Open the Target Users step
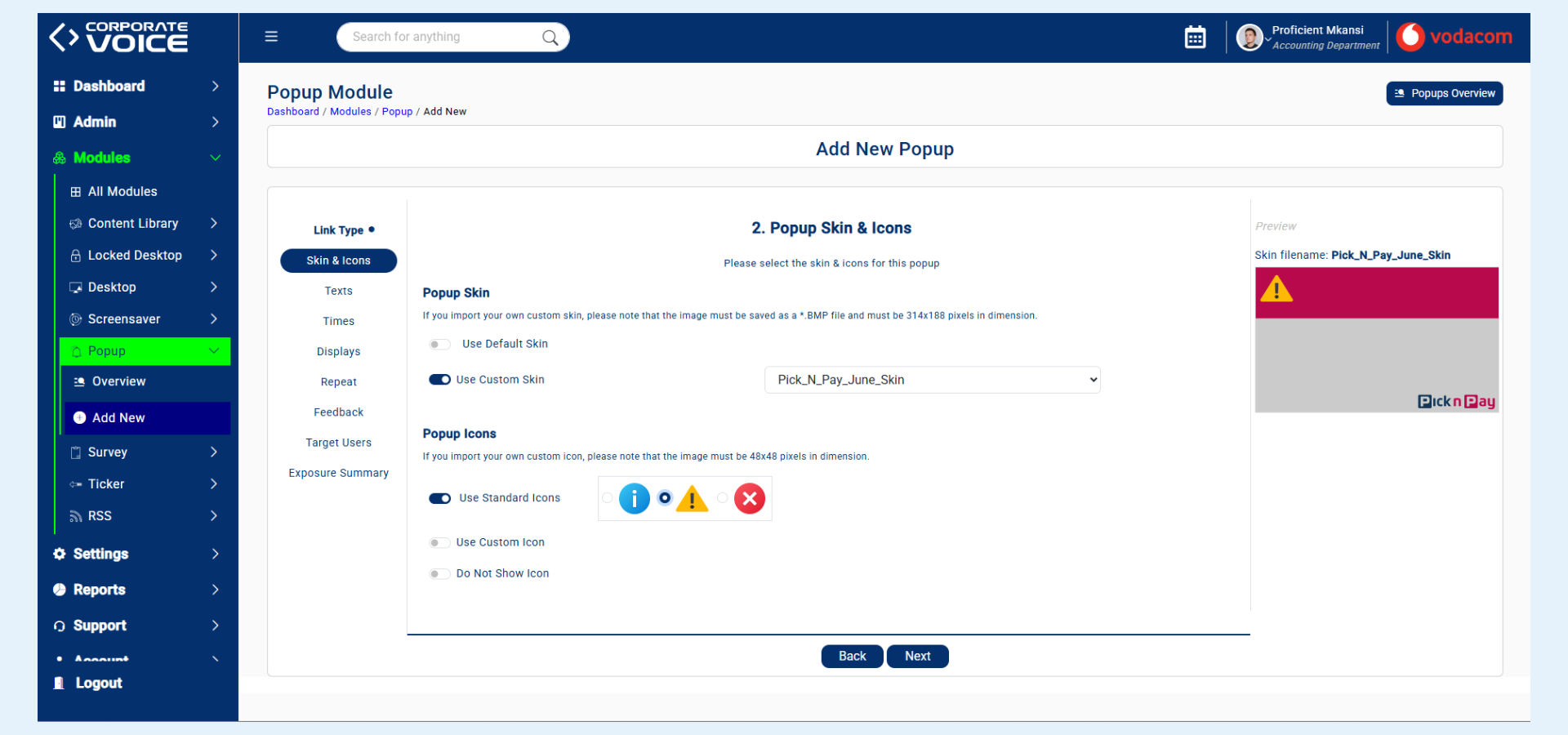This screenshot has height=735, width=1568. pyautogui.click(x=338, y=442)
